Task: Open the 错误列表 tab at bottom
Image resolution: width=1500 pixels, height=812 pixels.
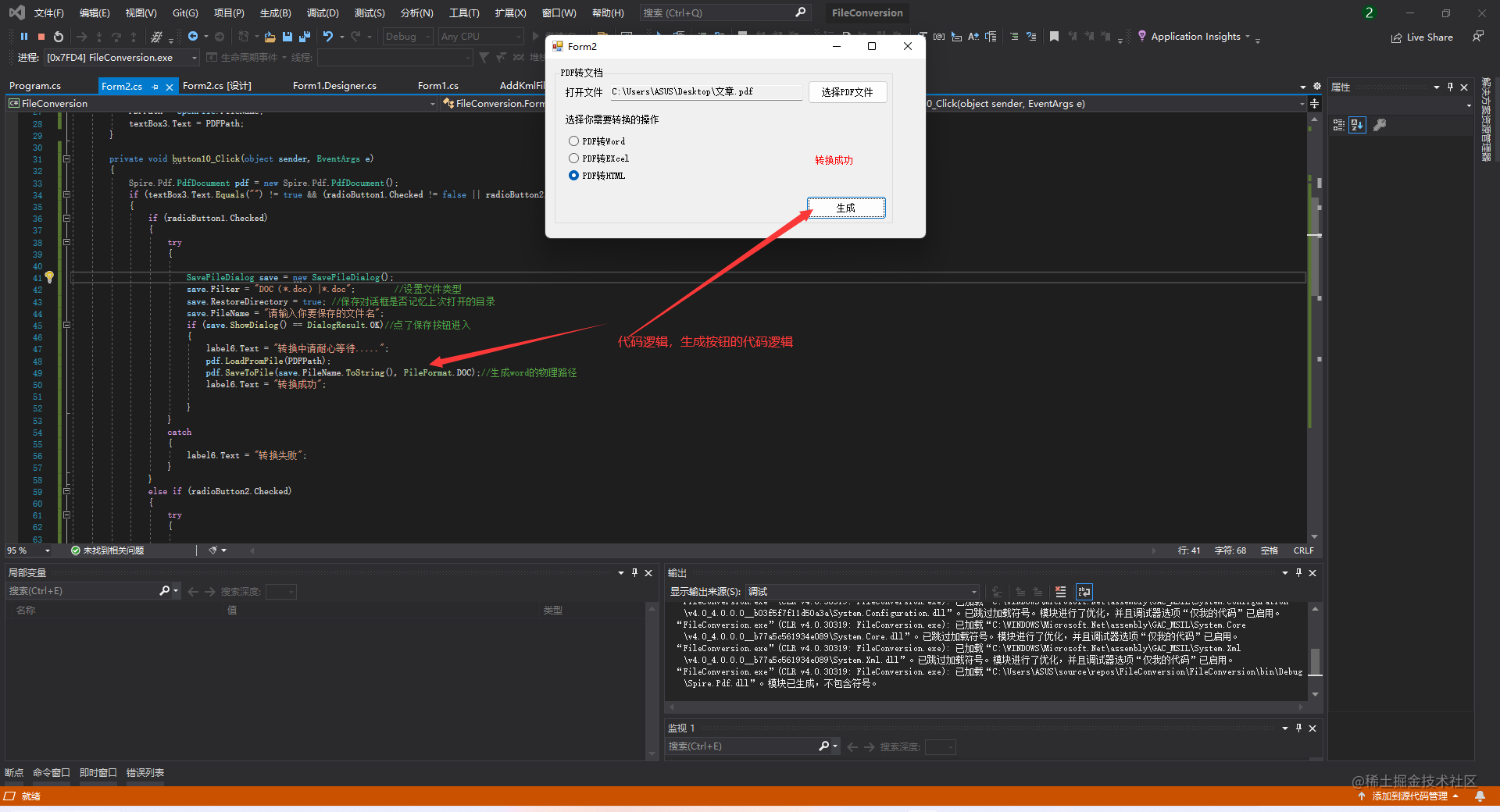Action: click(145, 773)
